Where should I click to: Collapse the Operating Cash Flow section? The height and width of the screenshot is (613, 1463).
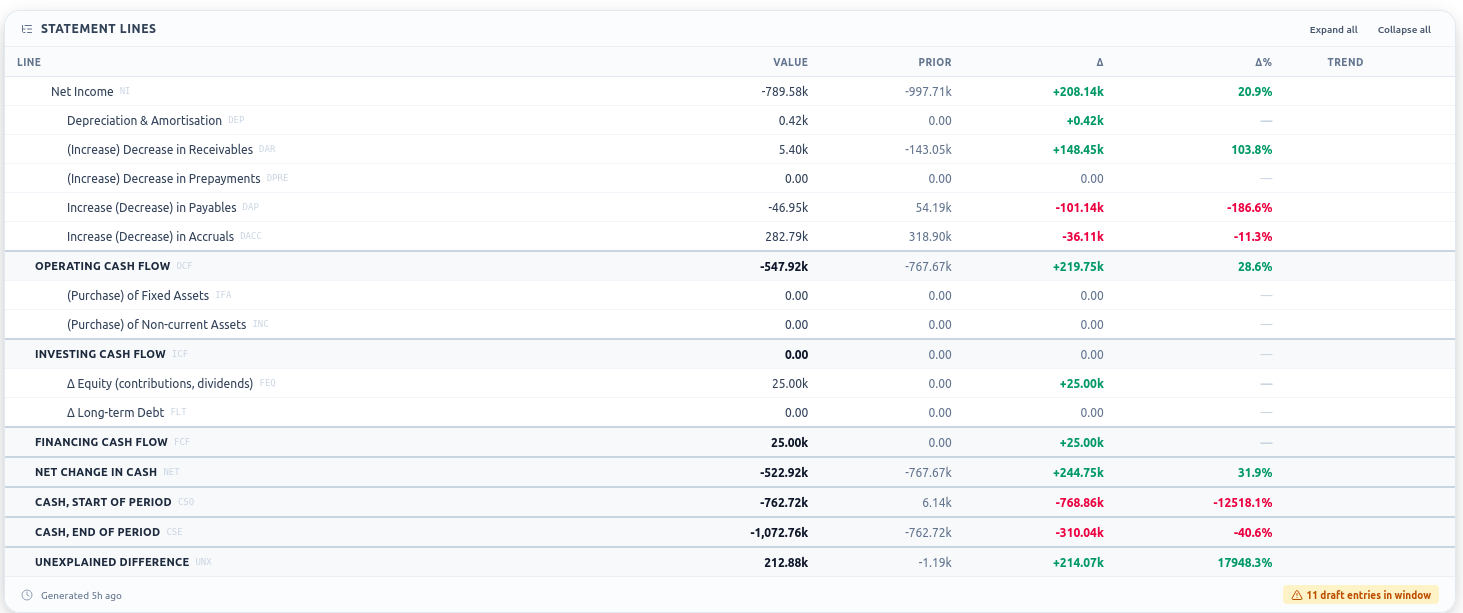730,267
